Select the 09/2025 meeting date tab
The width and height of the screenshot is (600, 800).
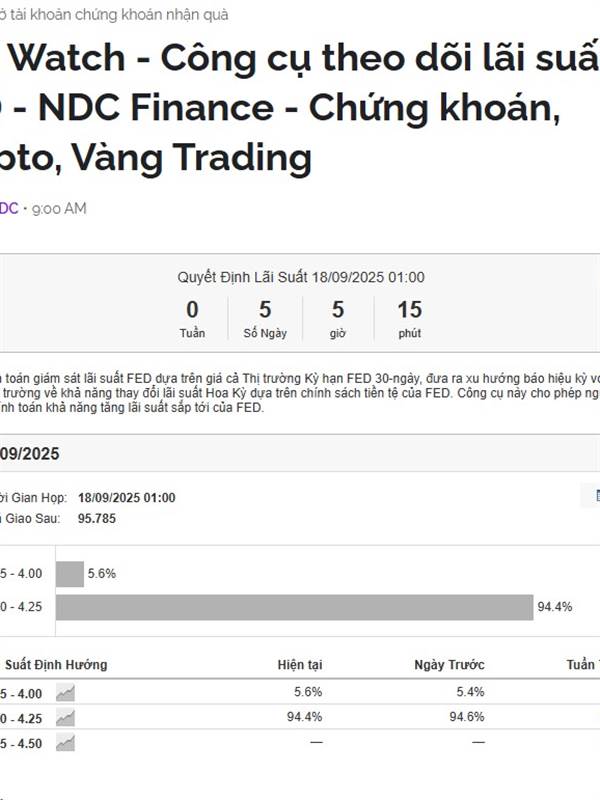point(30,454)
